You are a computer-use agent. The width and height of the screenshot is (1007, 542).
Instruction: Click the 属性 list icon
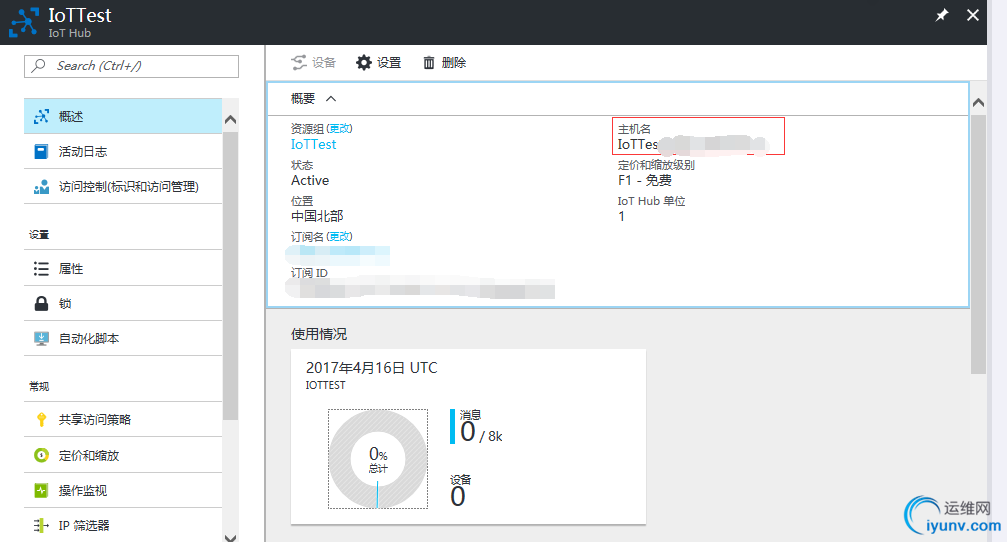41,268
